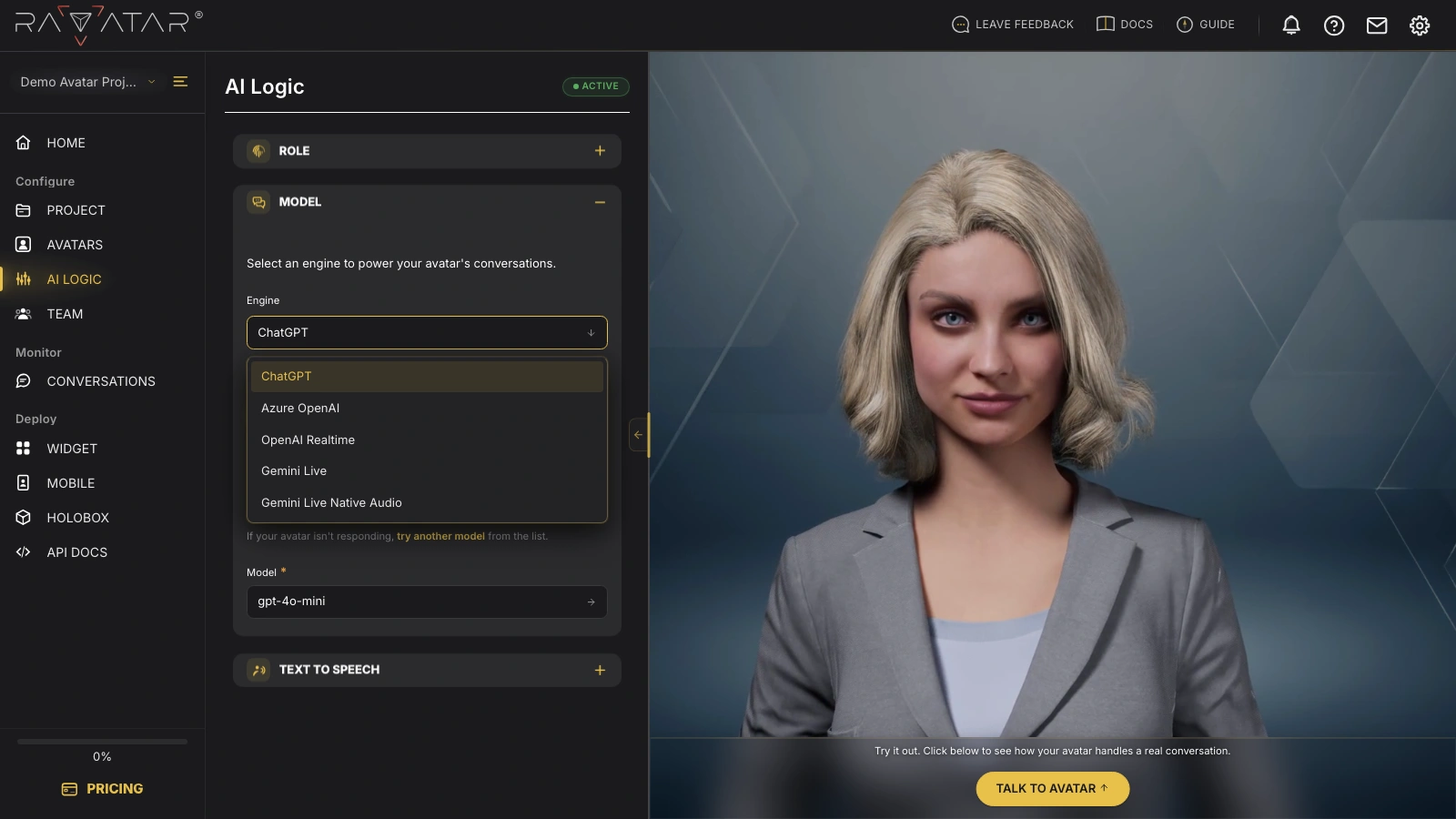Collapse the Model section minus
Viewport: 1456px width, 819px height.
tap(600, 202)
